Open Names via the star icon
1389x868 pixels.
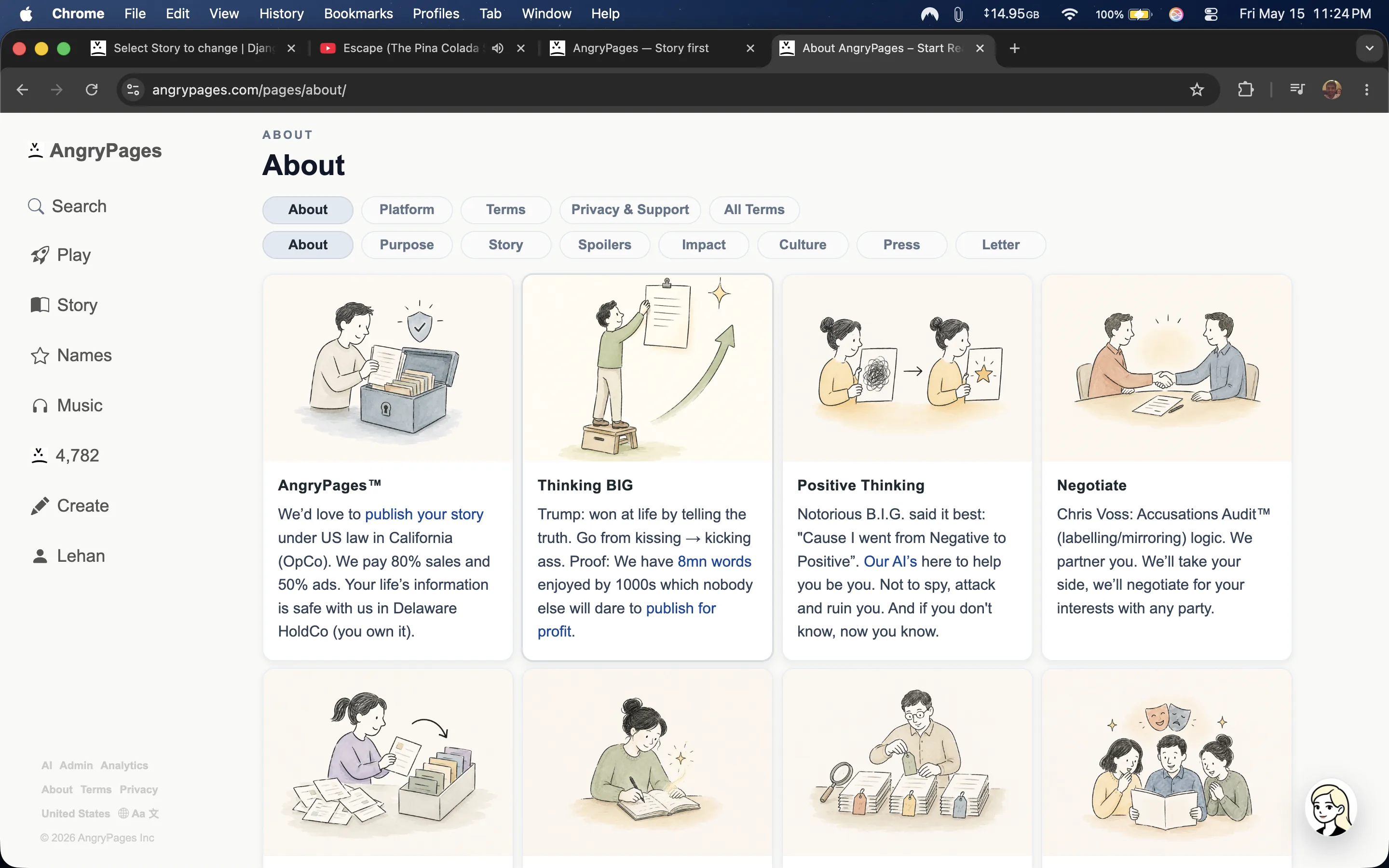click(40, 355)
